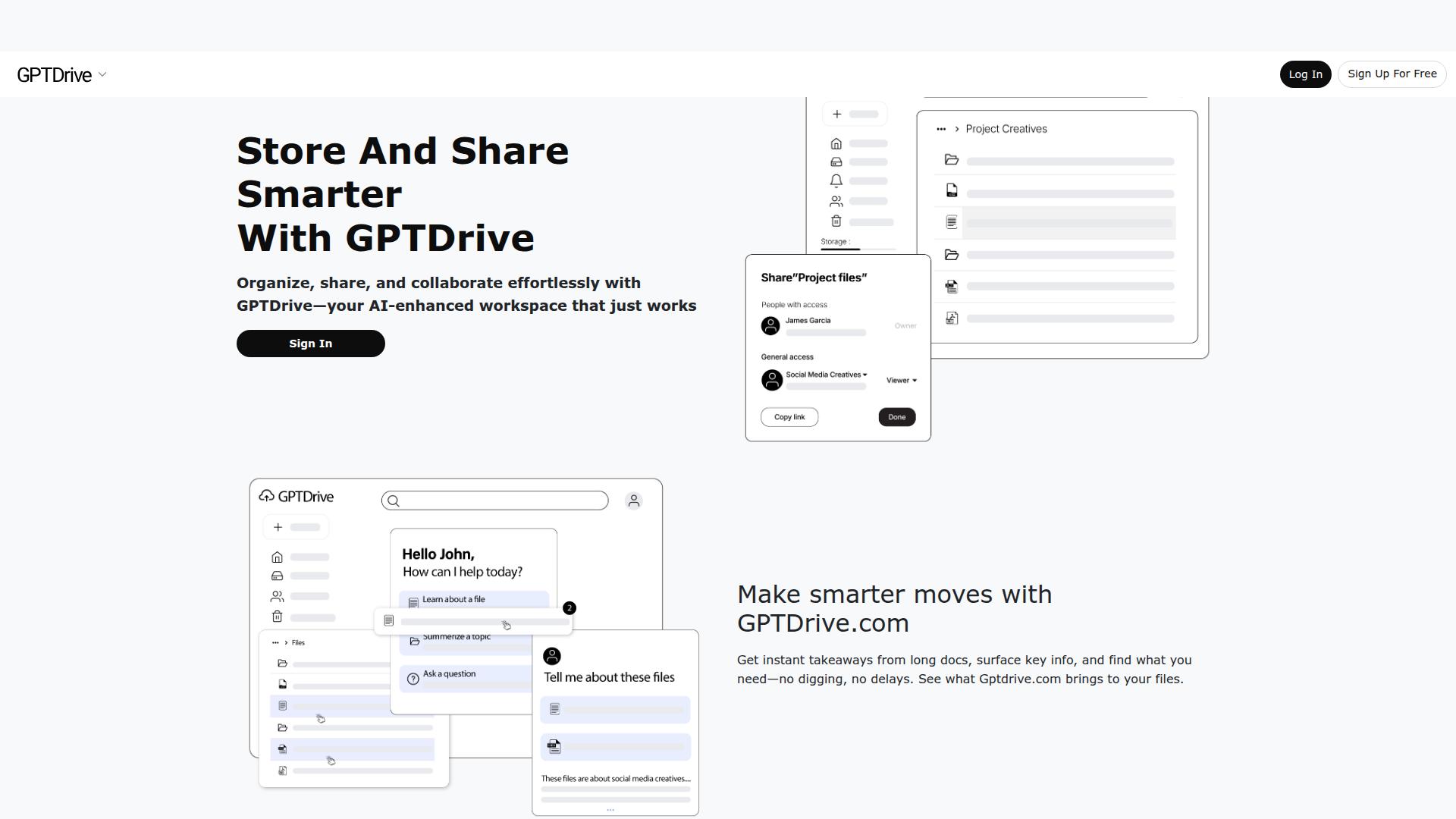Click 'These files are about social media creatives' text
This screenshot has height=819, width=1456.
coord(616,779)
